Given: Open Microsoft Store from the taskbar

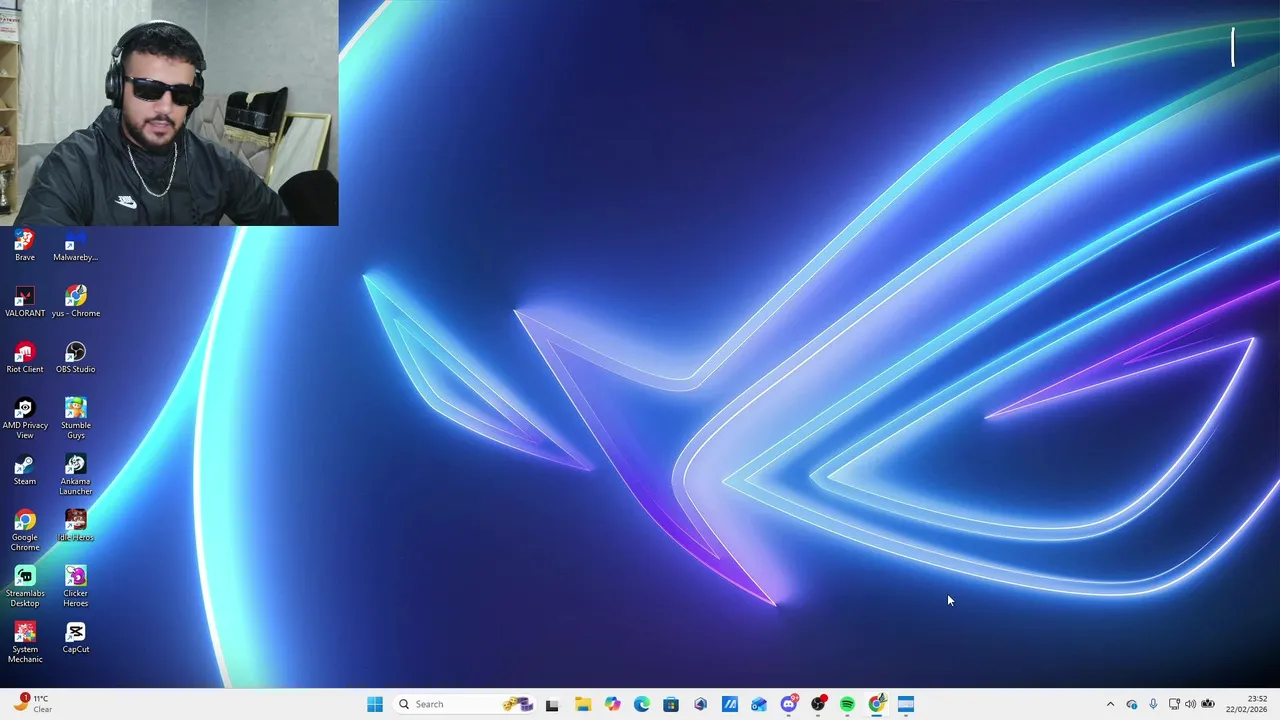Looking at the screenshot, I should point(671,704).
